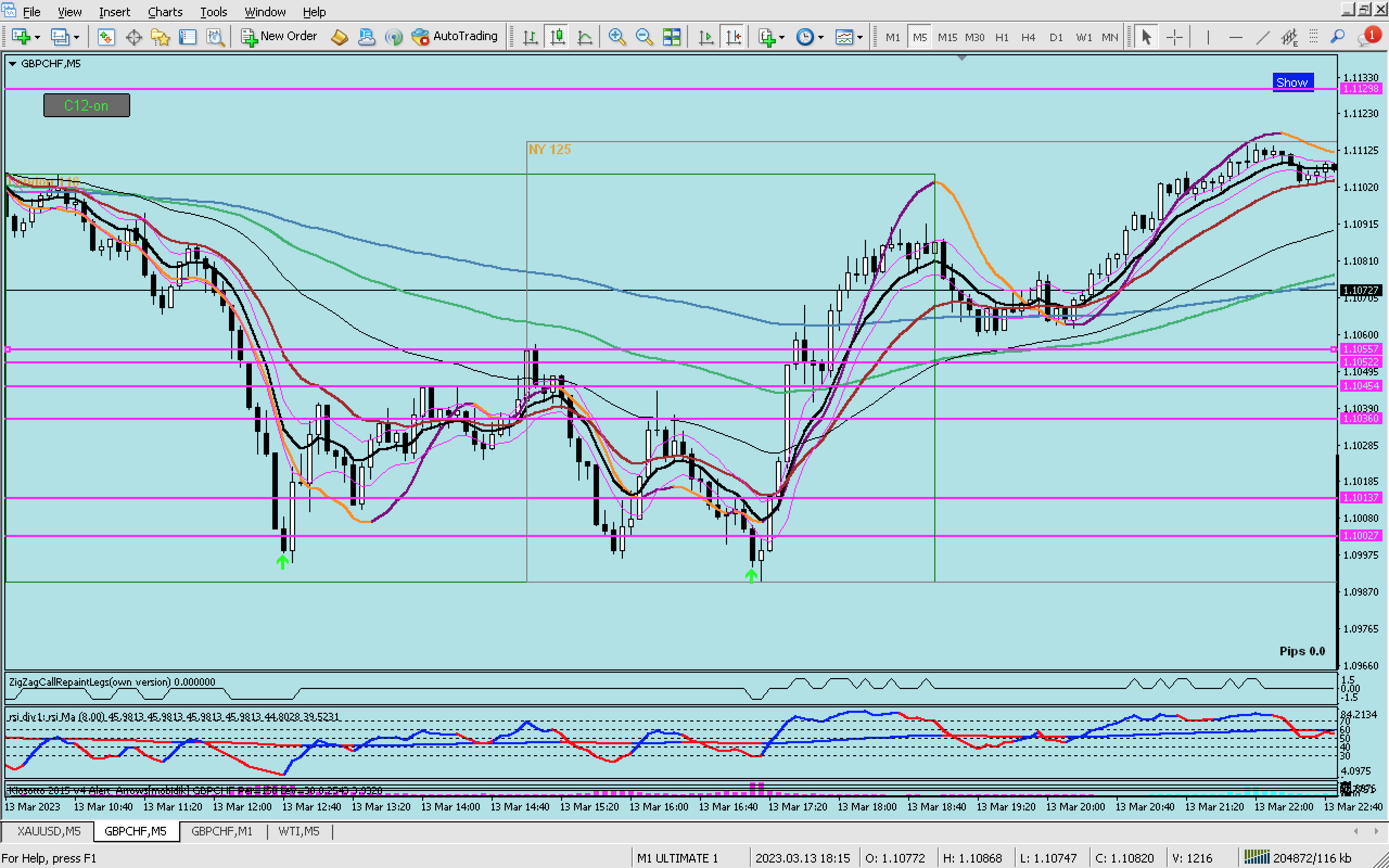Click the Zoom In magnifier icon

point(616,37)
